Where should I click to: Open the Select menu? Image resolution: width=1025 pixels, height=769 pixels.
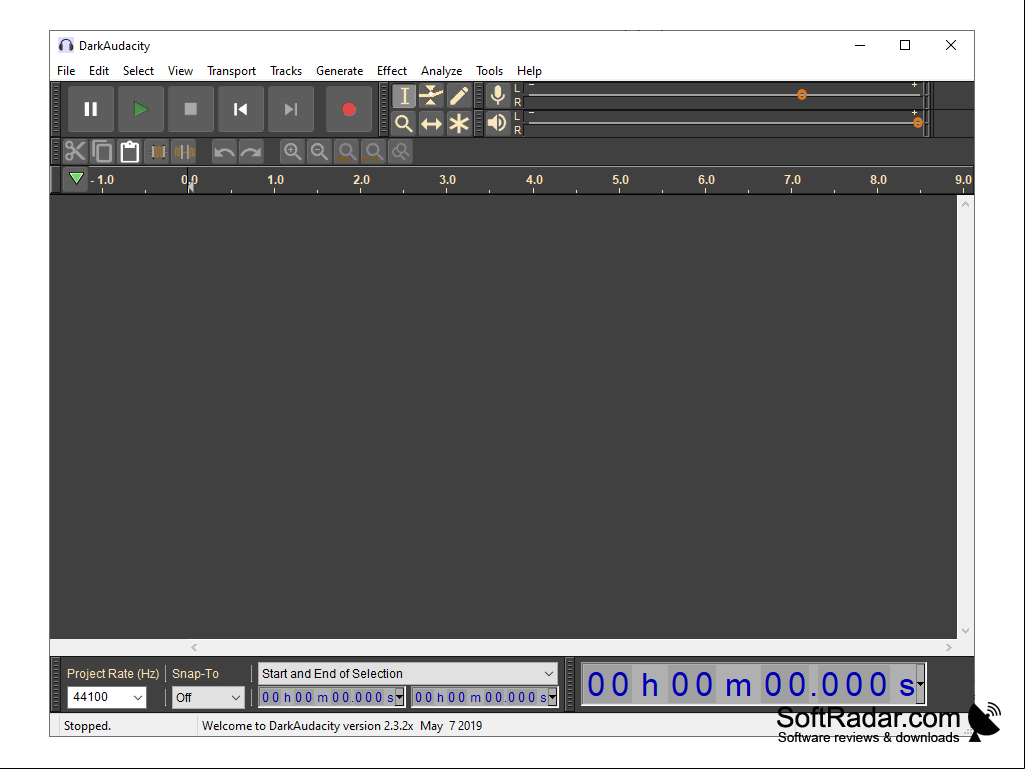[138, 71]
